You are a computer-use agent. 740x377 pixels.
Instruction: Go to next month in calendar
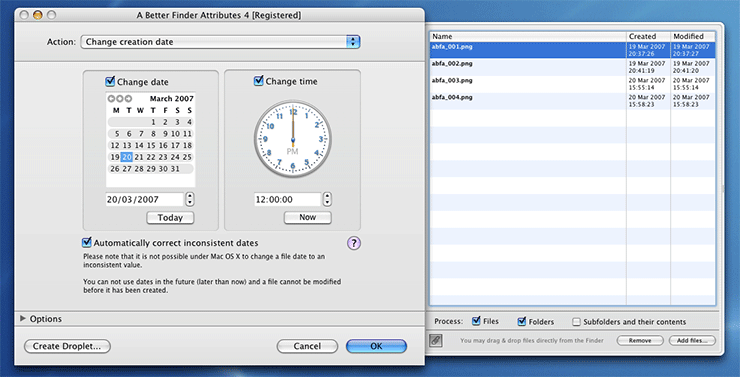coord(128,99)
